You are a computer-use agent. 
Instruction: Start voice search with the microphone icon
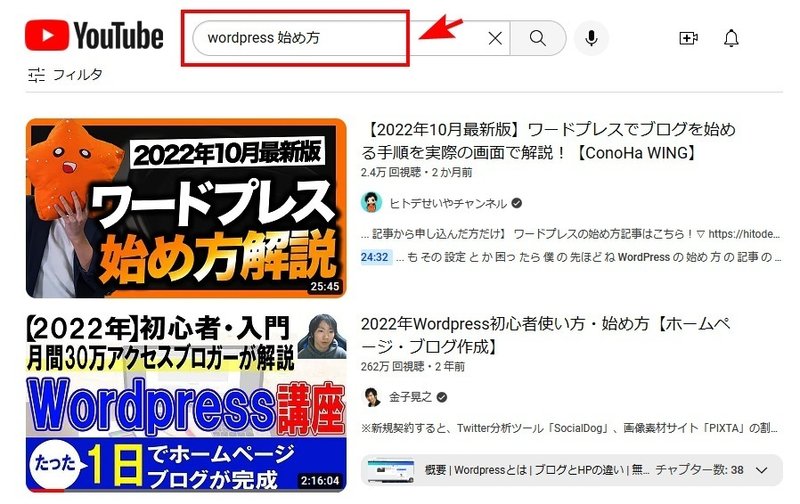(x=591, y=38)
